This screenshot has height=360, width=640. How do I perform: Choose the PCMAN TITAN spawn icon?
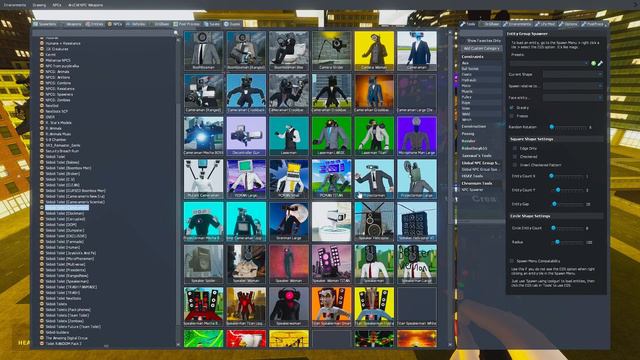[331, 179]
